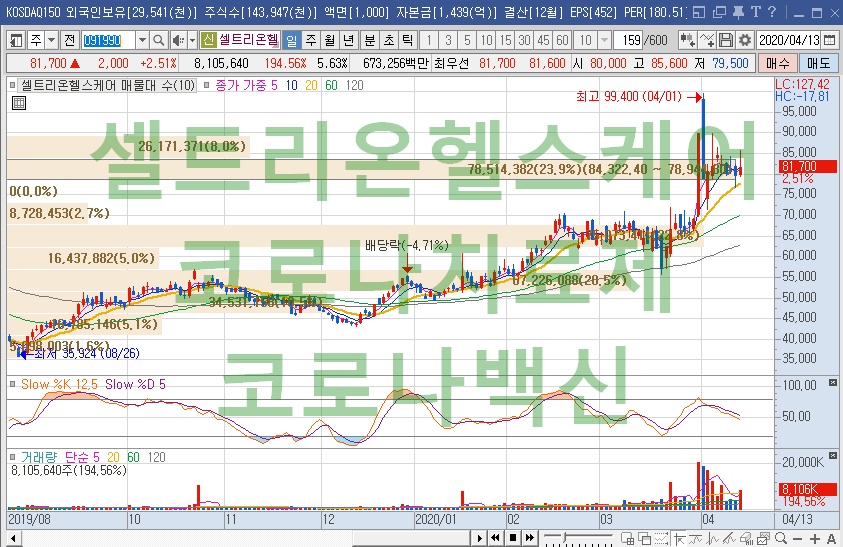The width and height of the screenshot is (843, 547).
Task: Click the candlestick chart tool icon left of the save icon
Action: point(687,40)
